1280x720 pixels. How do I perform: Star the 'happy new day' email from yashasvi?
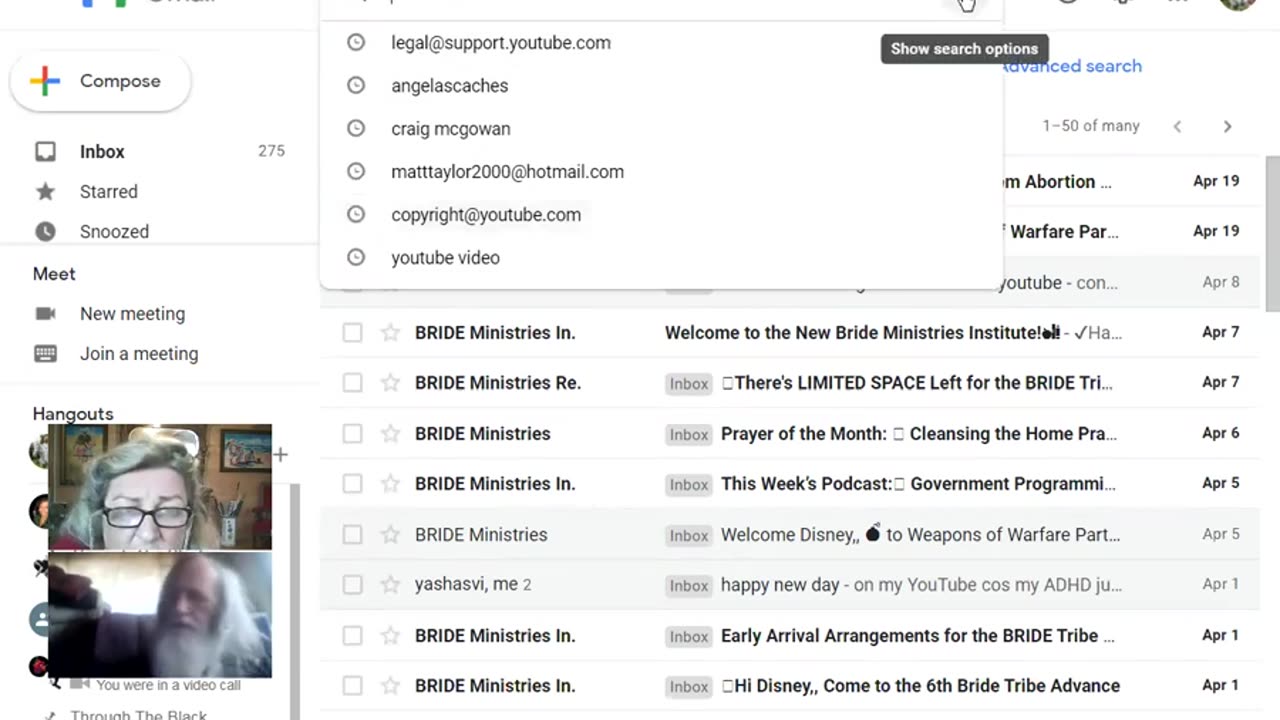[390, 585]
